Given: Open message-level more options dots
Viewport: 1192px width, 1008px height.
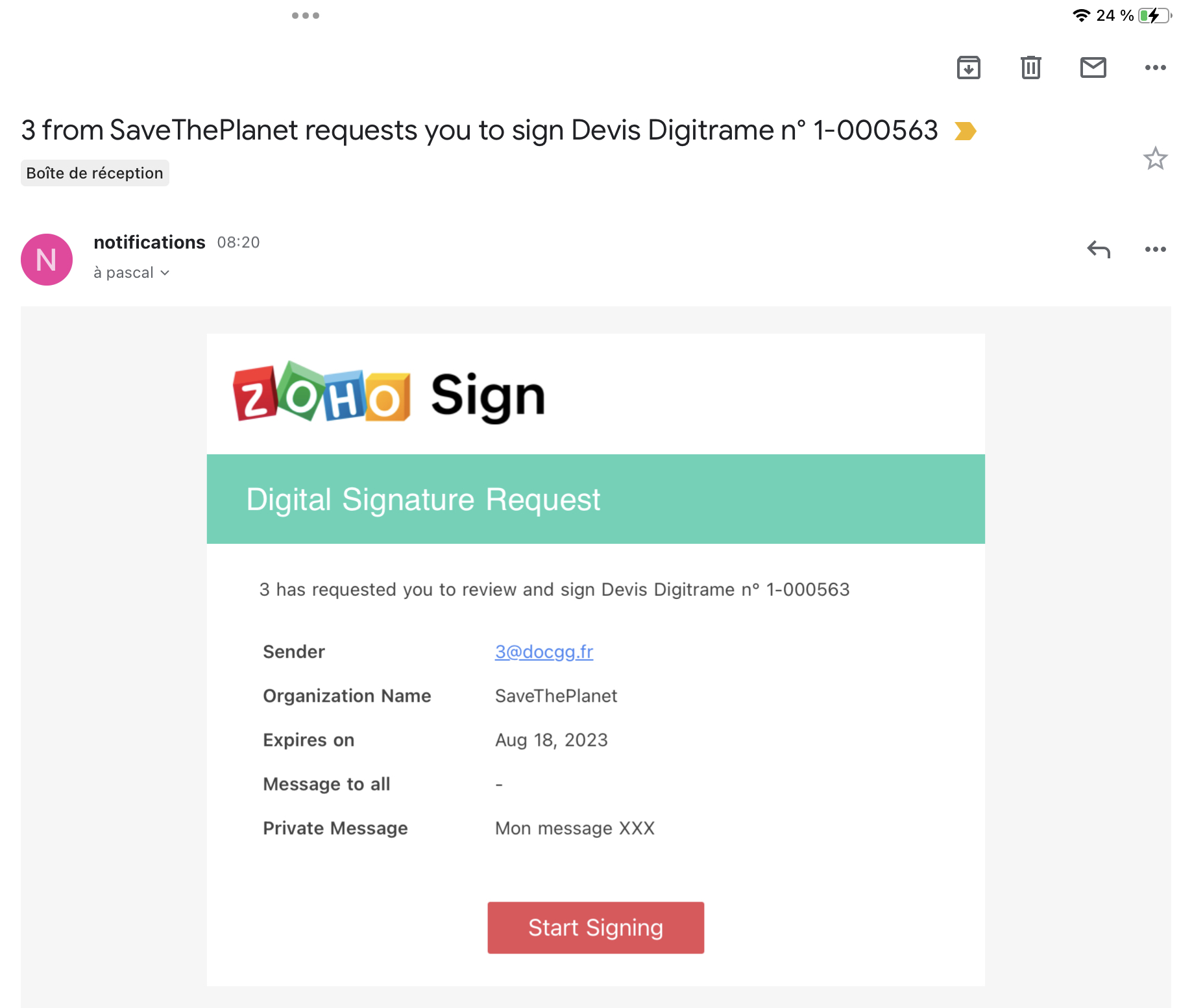Looking at the screenshot, I should point(1155,249).
